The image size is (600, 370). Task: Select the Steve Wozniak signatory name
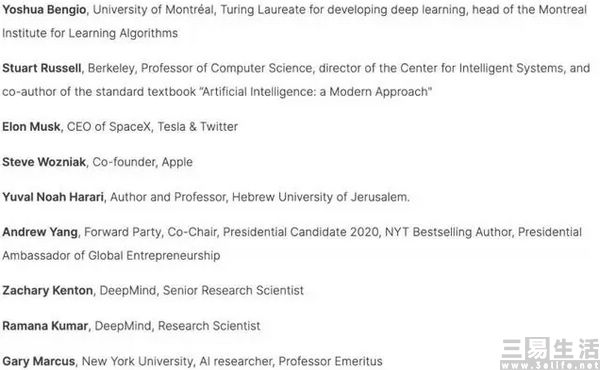44,162
